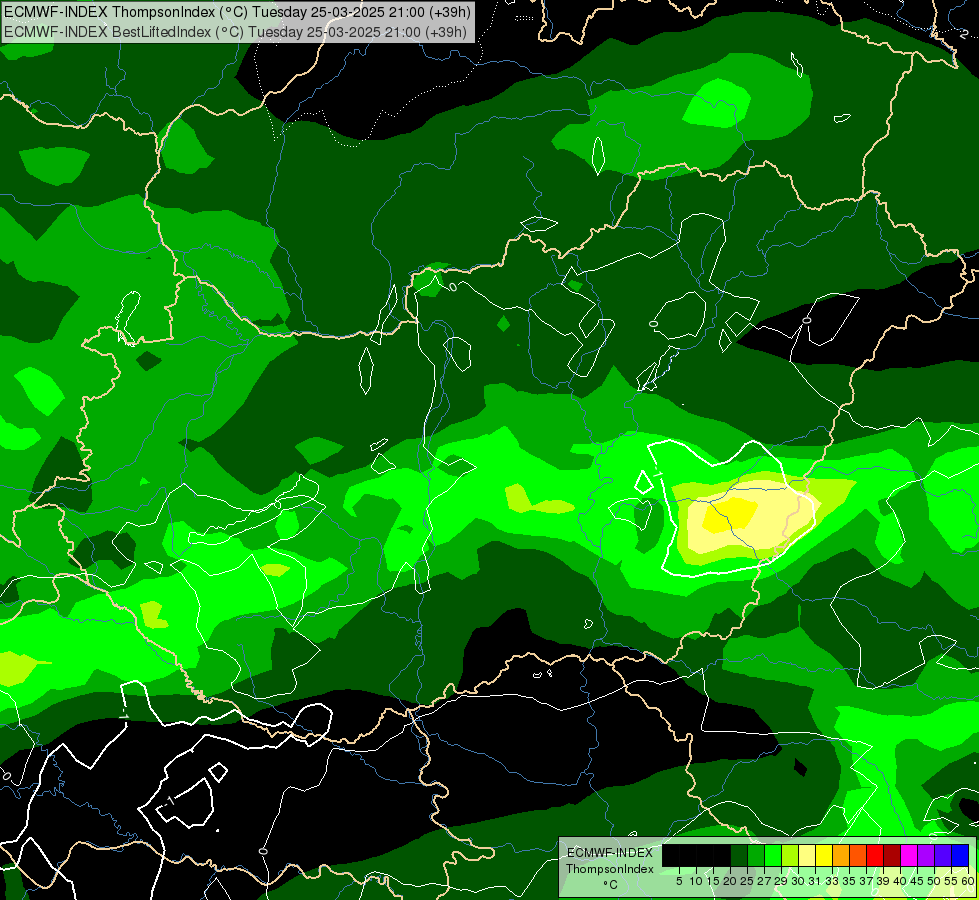The width and height of the screenshot is (979, 900).
Task: Click the legend tick label 27
Action: point(765,881)
